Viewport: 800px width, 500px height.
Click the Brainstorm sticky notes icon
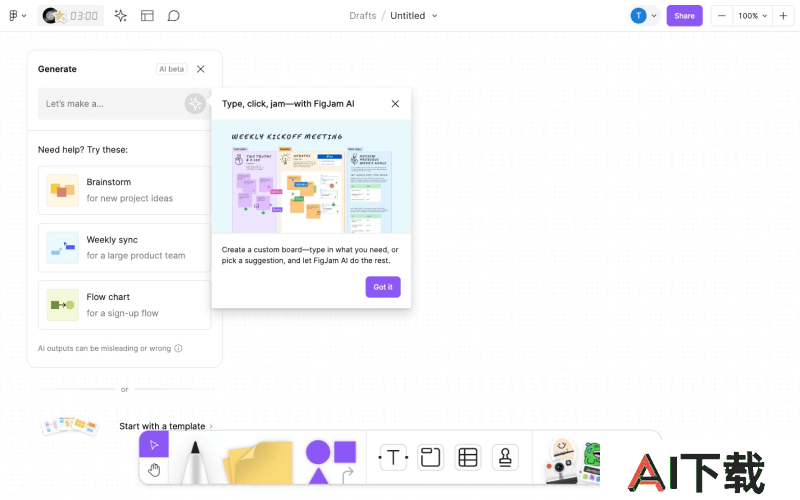(x=62, y=190)
